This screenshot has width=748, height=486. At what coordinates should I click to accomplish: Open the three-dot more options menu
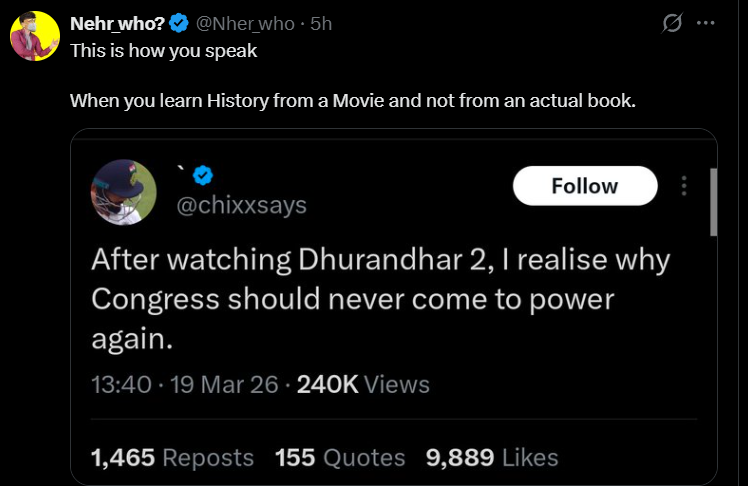[x=706, y=22]
